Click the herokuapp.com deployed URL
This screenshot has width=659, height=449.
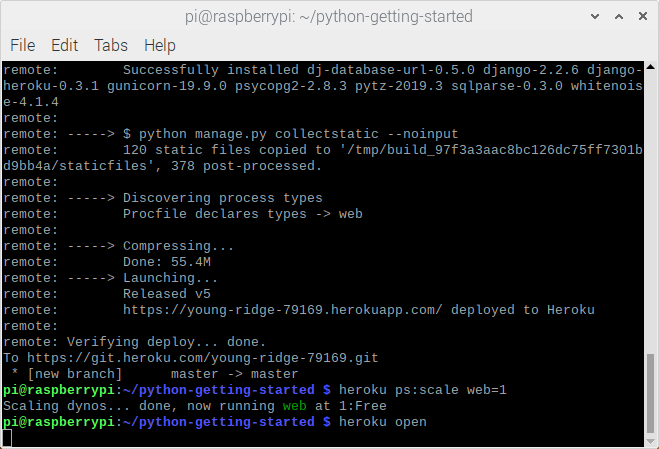coord(282,310)
